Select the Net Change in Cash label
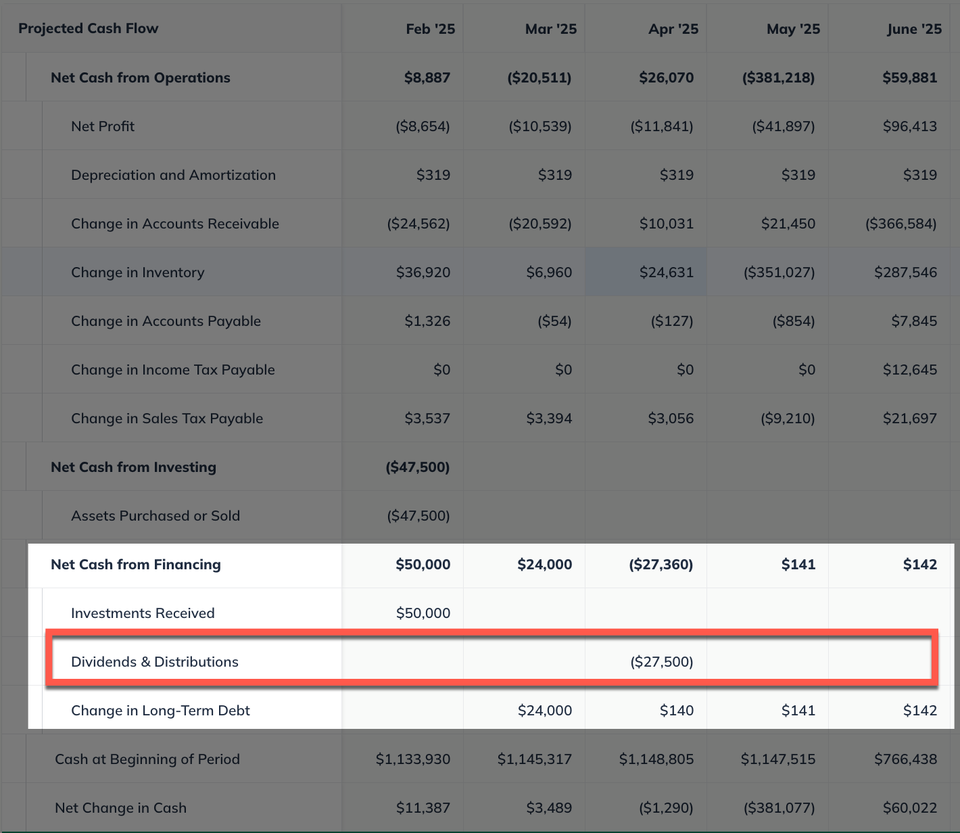The width and height of the screenshot is (960, 833). (121, 808)
